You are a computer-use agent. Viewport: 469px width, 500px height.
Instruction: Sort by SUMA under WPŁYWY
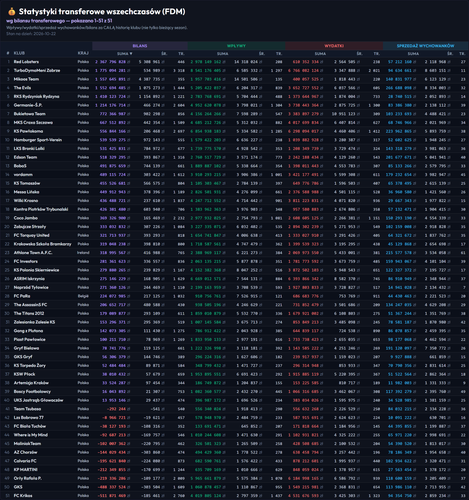click(223, 53)
